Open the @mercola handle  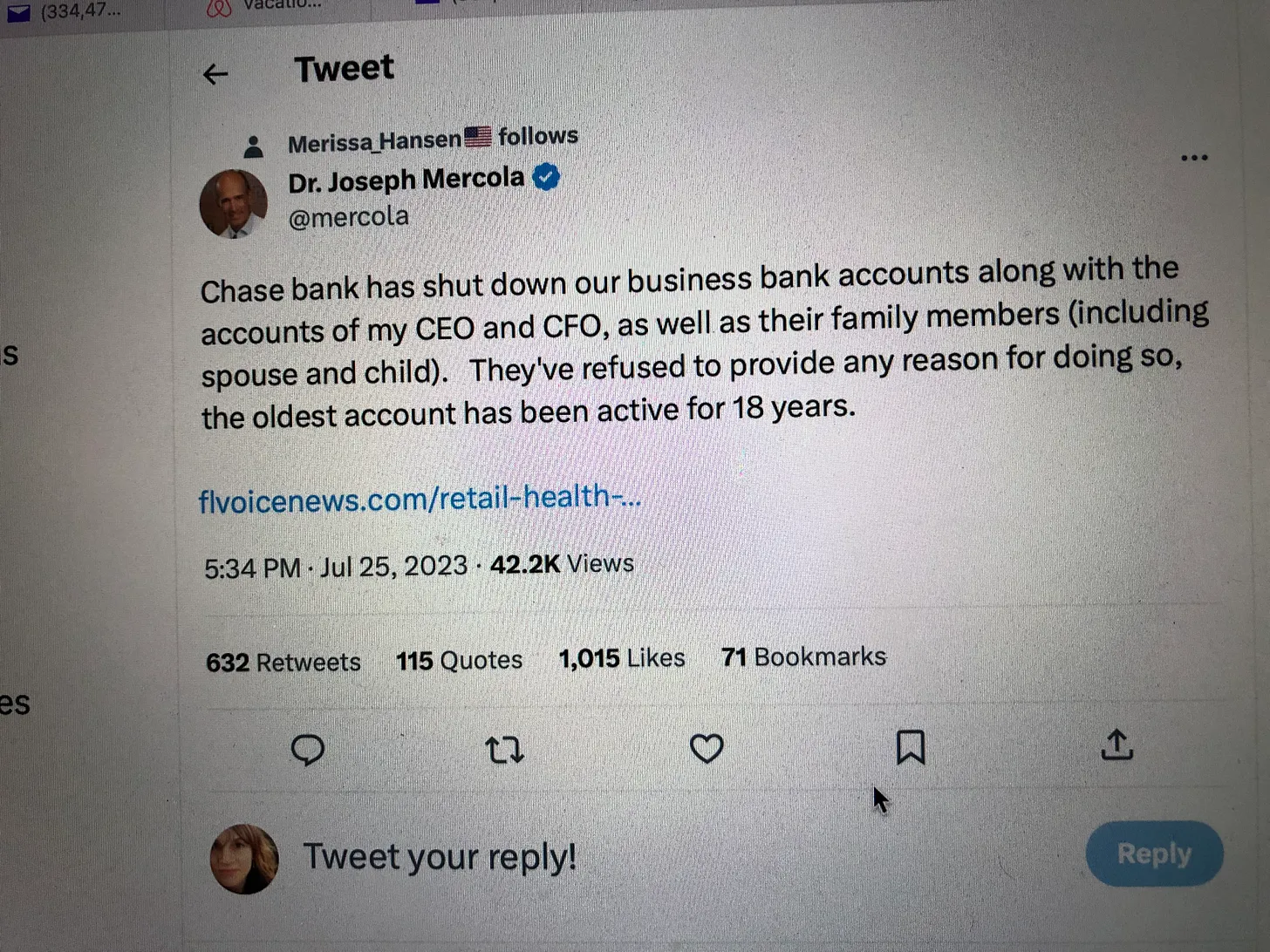[x=349, y=217]
